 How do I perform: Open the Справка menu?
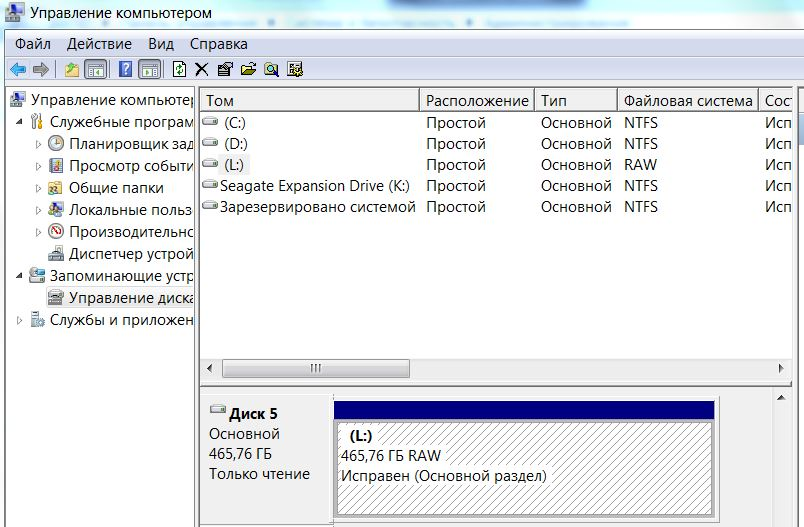click(218, 44)
